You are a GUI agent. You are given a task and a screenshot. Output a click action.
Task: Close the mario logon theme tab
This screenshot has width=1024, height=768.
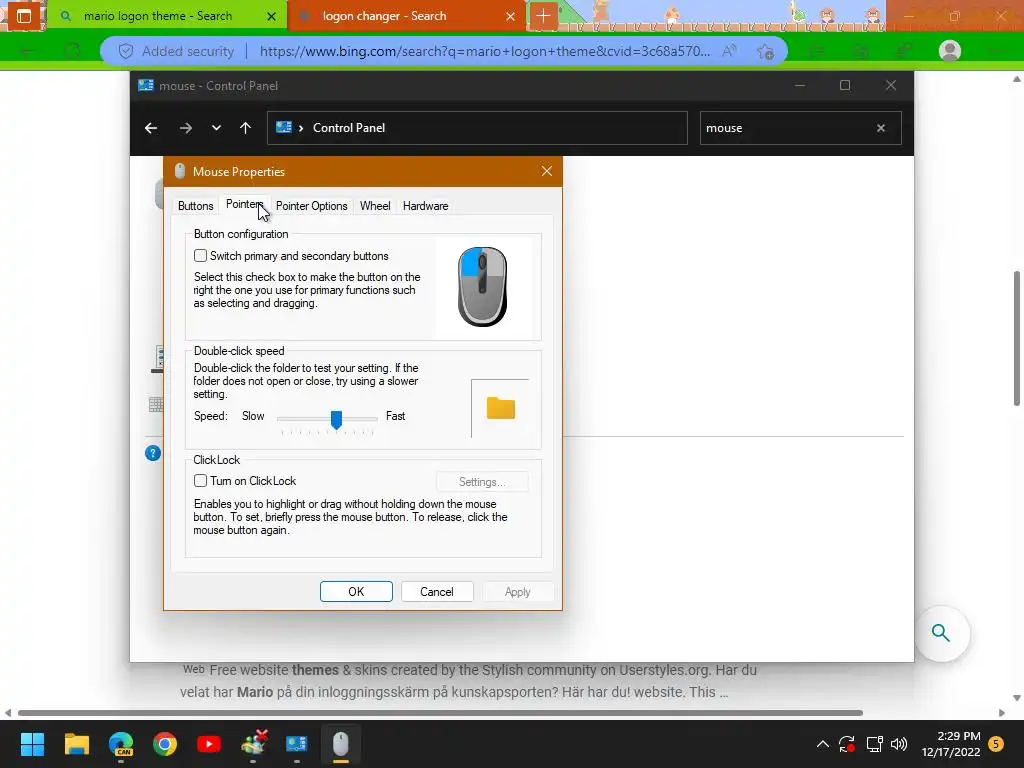(x=272, y=16)
